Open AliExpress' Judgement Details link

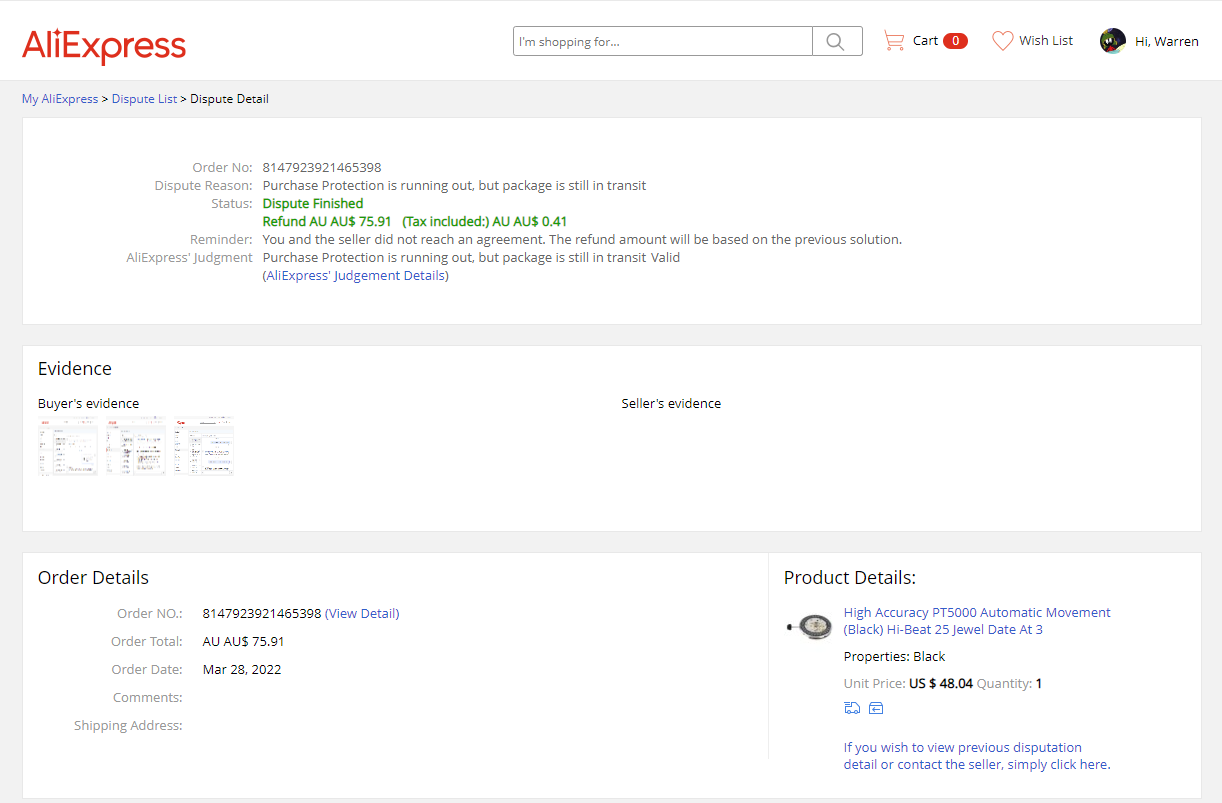pyautogui.click(x=355, y=276)
